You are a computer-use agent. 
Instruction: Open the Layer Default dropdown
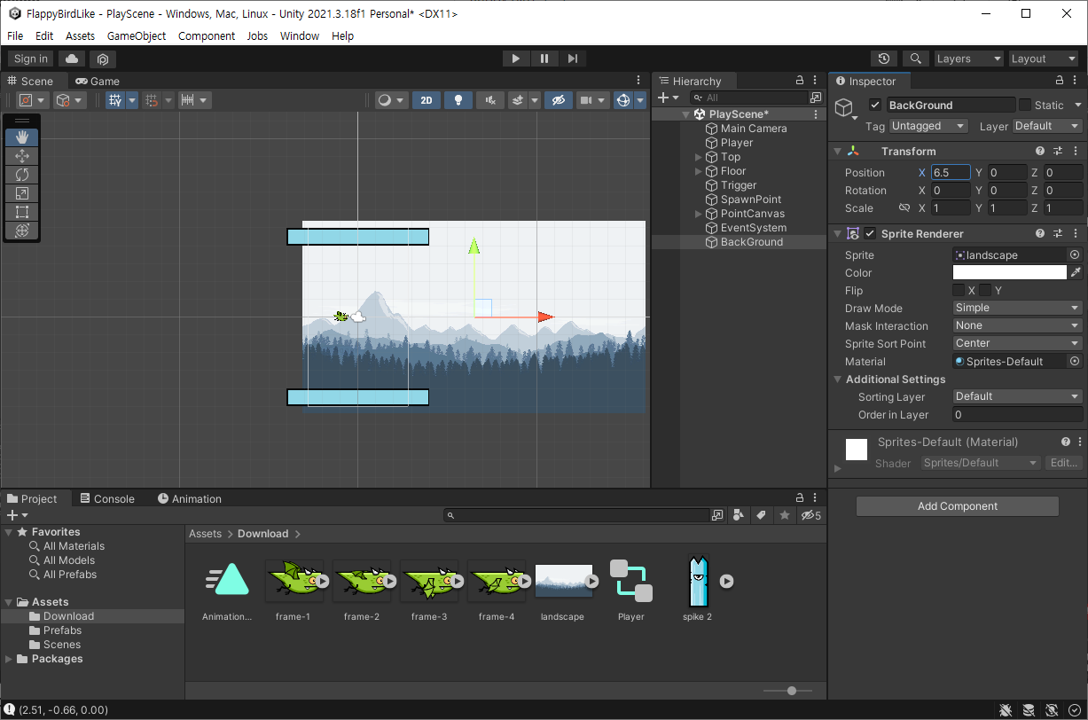tap(1046, 126)
